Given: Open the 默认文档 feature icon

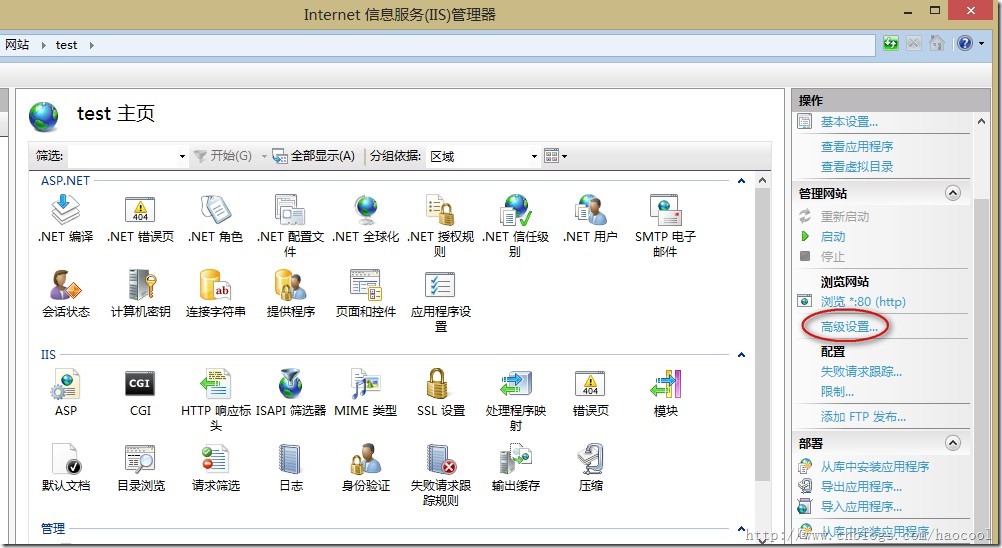Looking at the screenshot, I should coord(65,460).
